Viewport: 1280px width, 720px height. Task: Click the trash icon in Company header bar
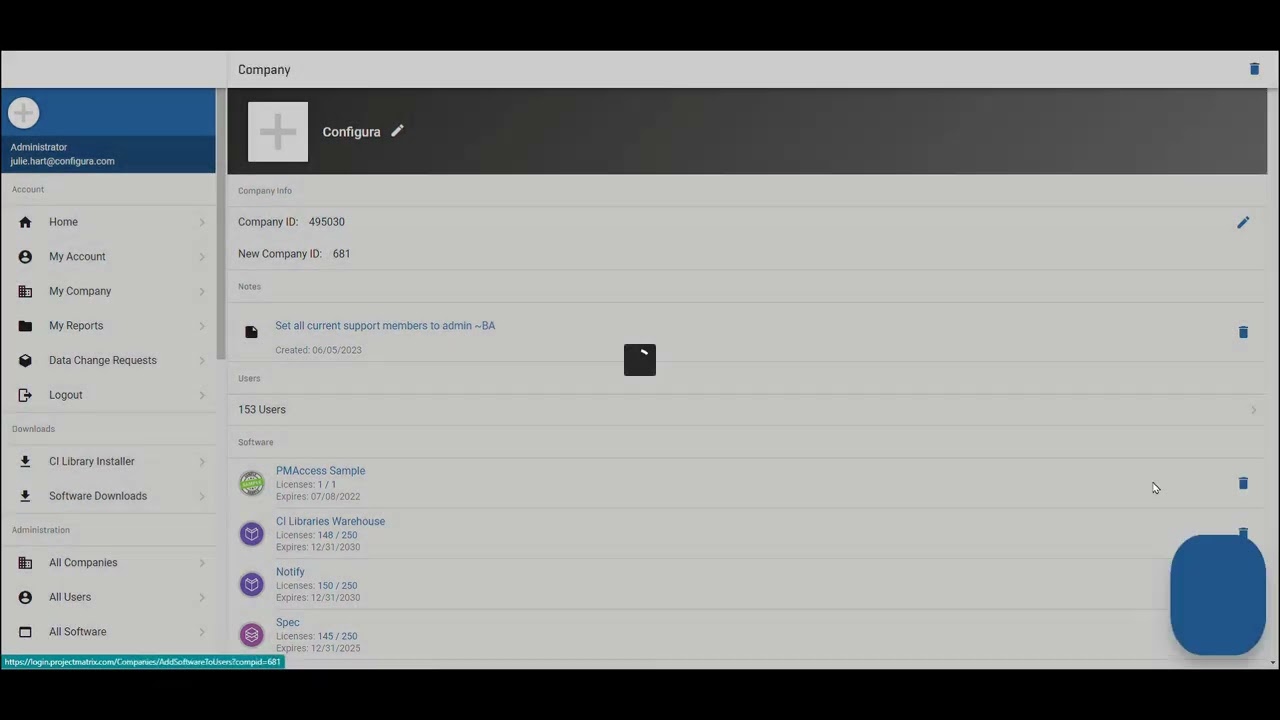(1254, 69)
